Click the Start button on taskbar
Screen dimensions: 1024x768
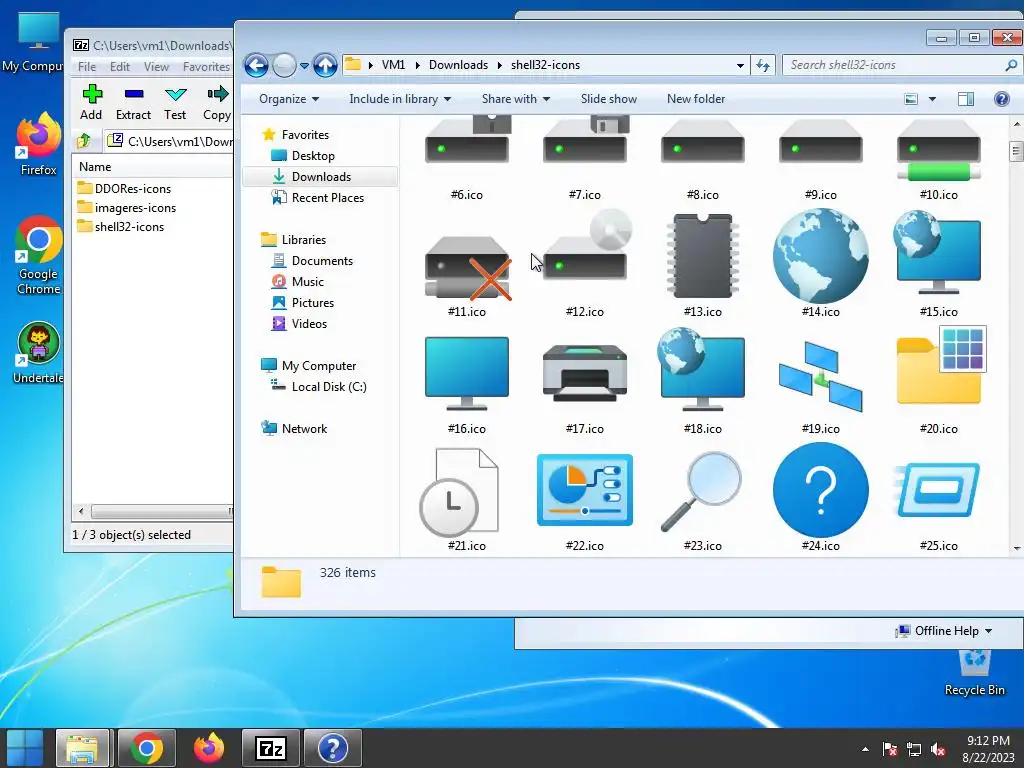(25, 748)
